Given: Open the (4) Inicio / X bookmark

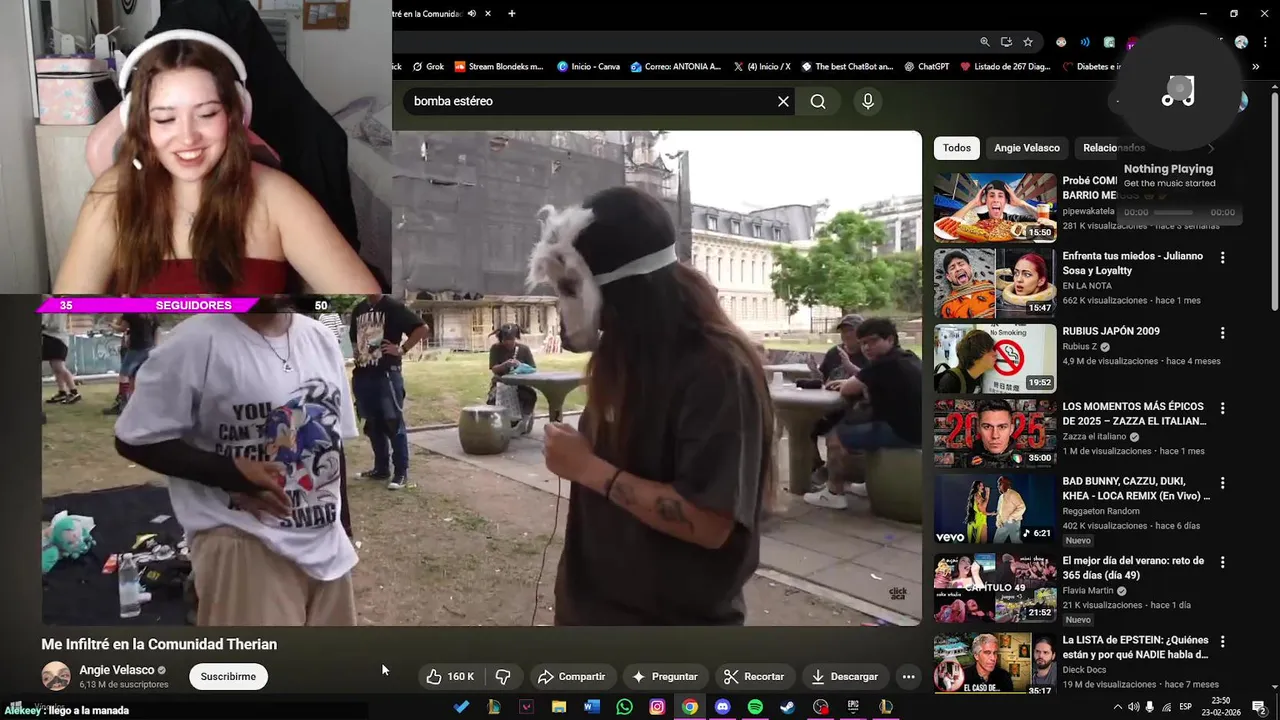Looking at the screenshot, I should pos(761,67).
